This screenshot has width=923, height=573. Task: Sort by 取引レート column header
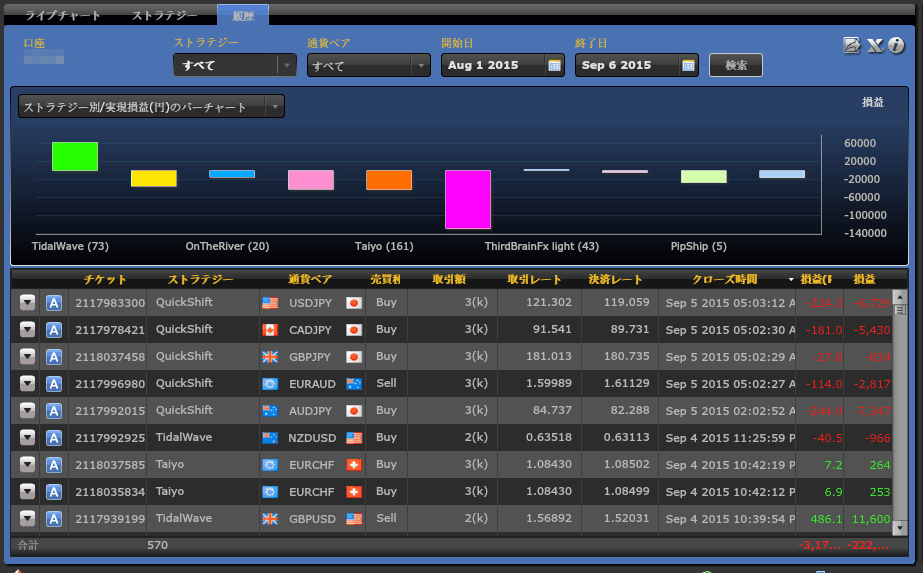tap(534, 279)
